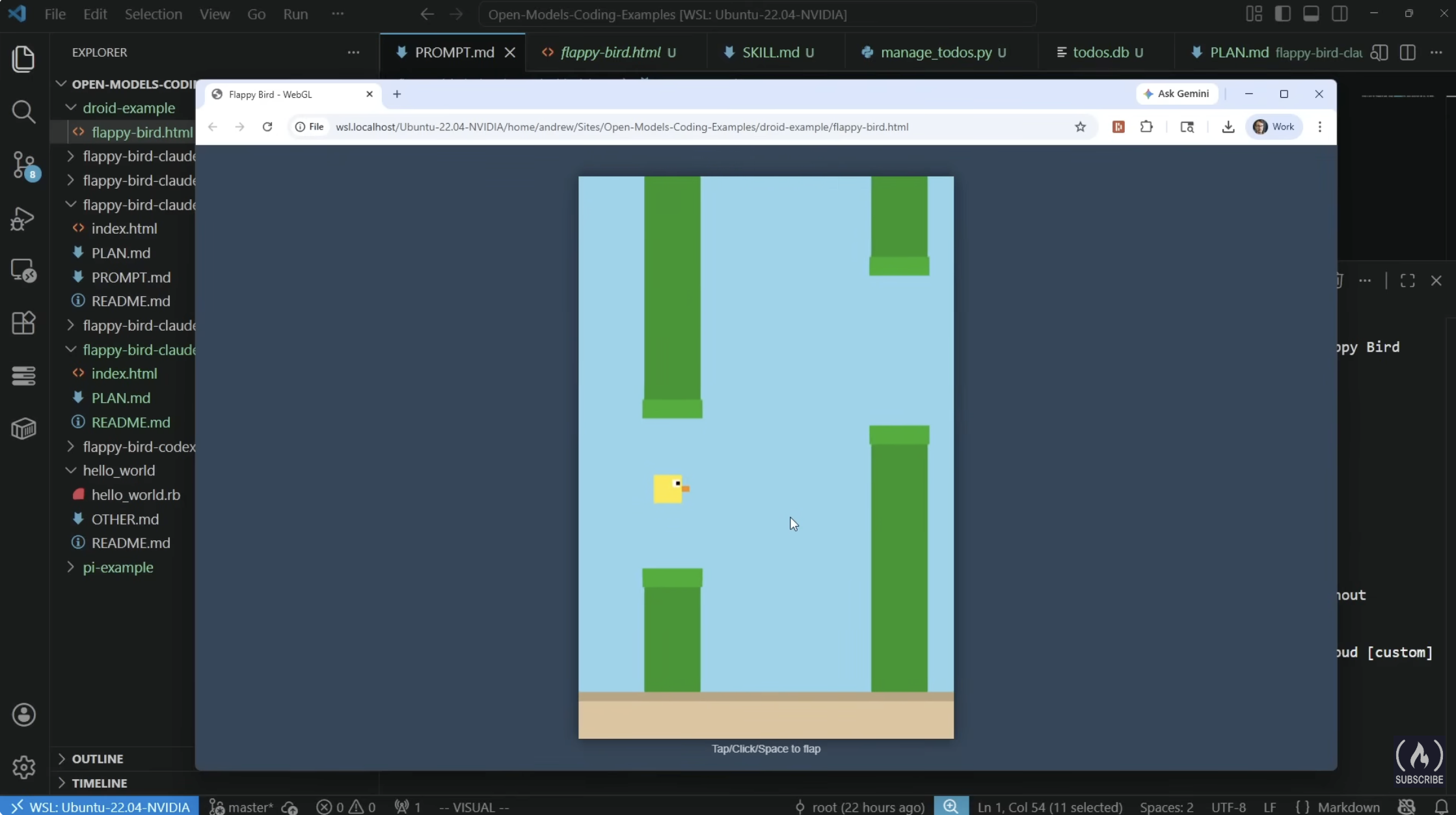Open Explorer views and more actions ellipsis
Viewport: 1456px width, 815px height.
pyautogui.click(x=353, y=52)
